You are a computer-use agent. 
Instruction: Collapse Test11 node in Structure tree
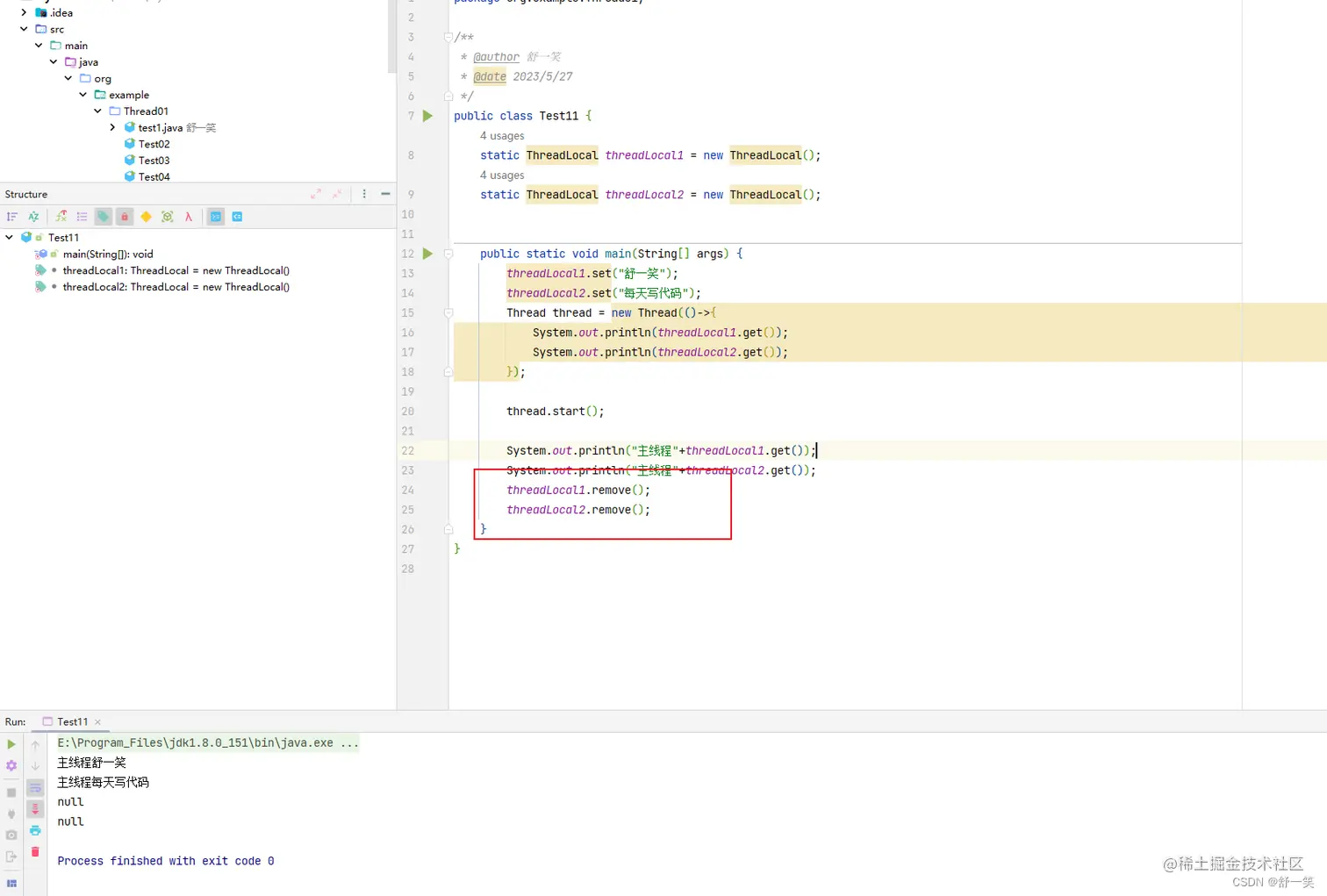(x=9, y=237)
